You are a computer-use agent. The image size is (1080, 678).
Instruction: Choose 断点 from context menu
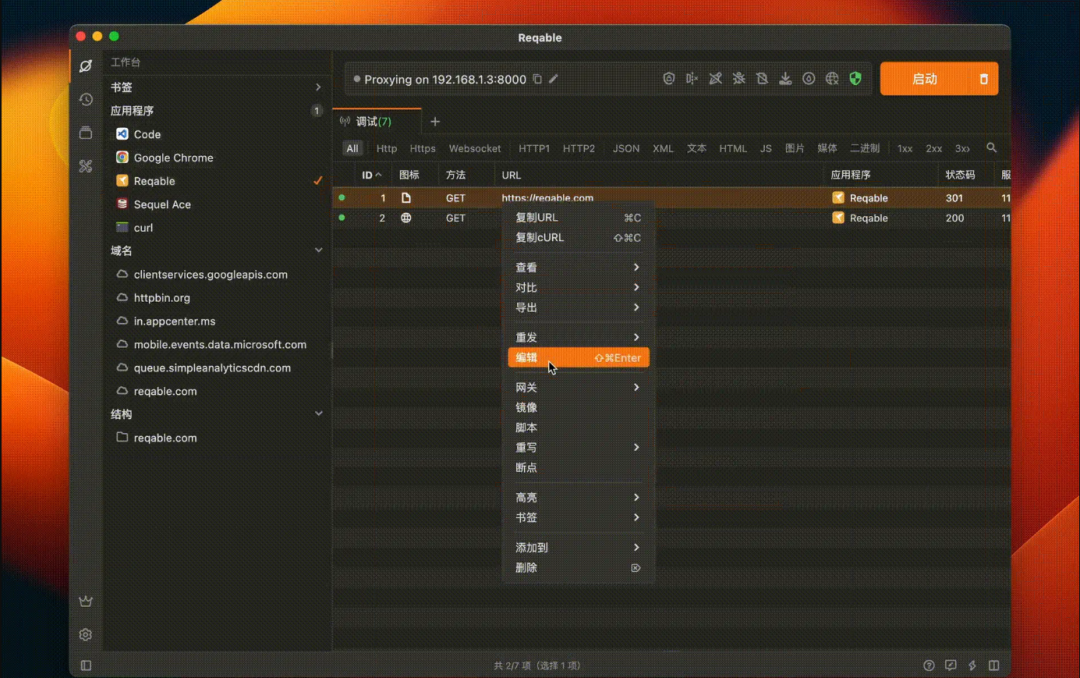pos(579,467)
